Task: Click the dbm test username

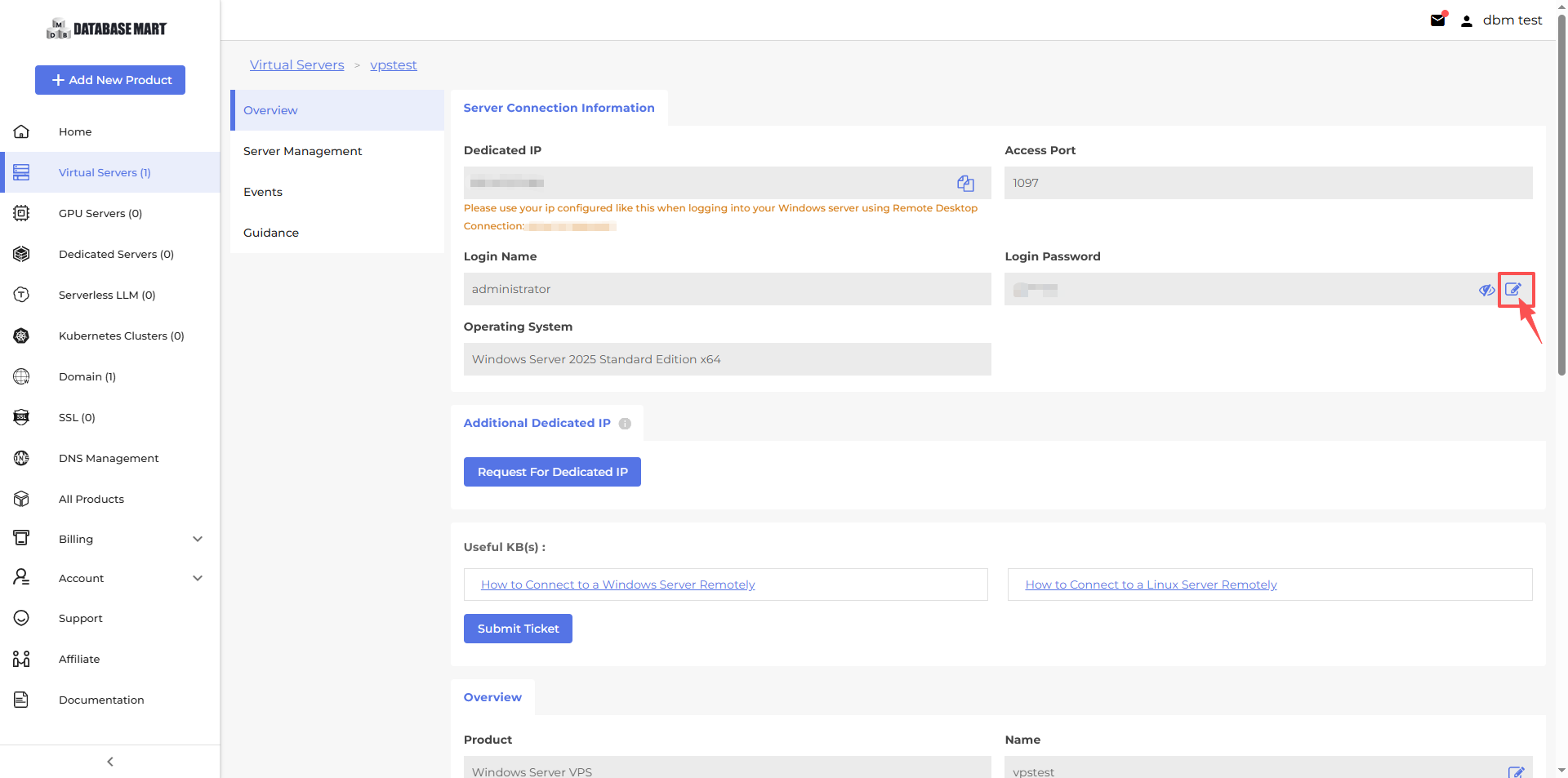Action: [x=1512, y=20]
